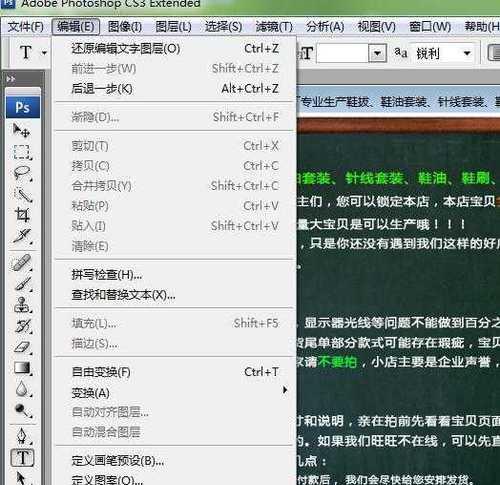Click the Ps logo in toolbox
This screenshot has height=485, width=500.
click(x=23, y=107)
